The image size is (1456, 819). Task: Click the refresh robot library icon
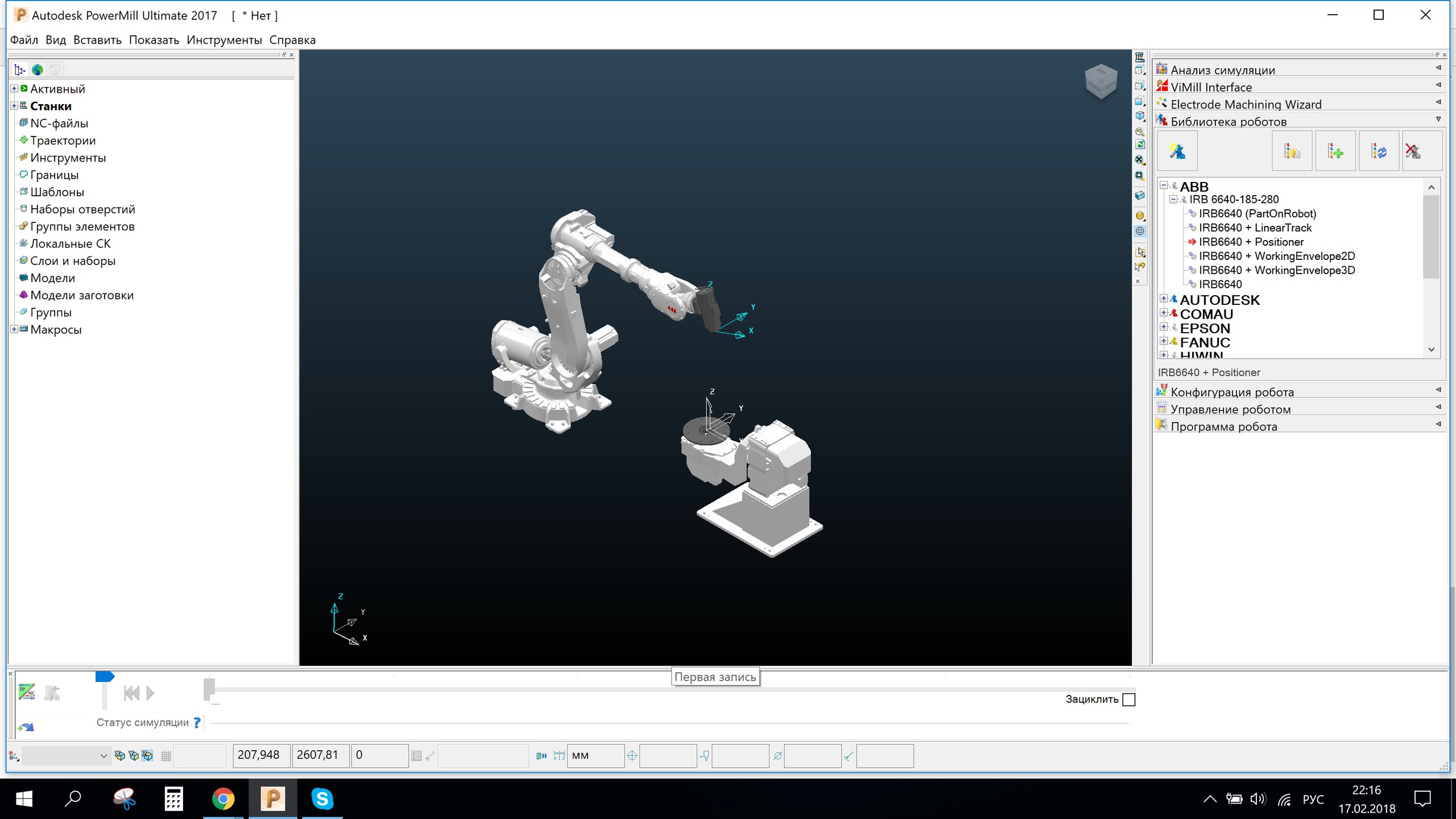tap(1378, 151)
